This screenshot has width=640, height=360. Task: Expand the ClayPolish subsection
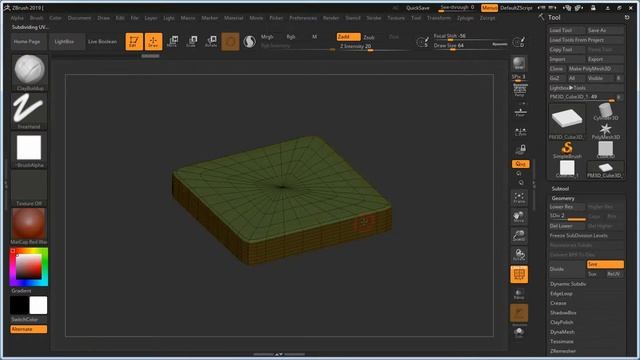pos(562,322)
